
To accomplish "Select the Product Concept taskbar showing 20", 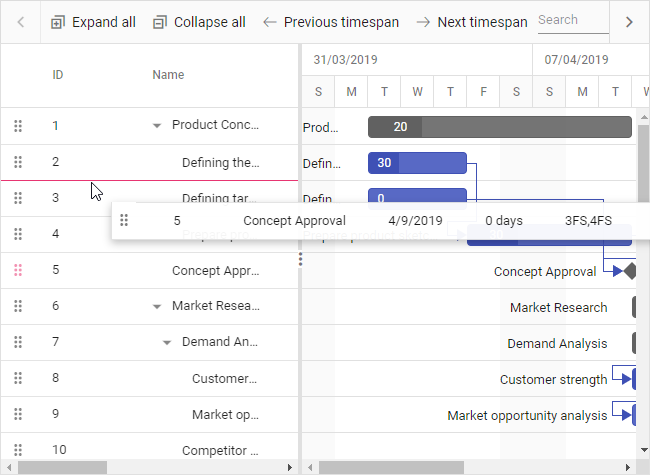I will point(500,127).
